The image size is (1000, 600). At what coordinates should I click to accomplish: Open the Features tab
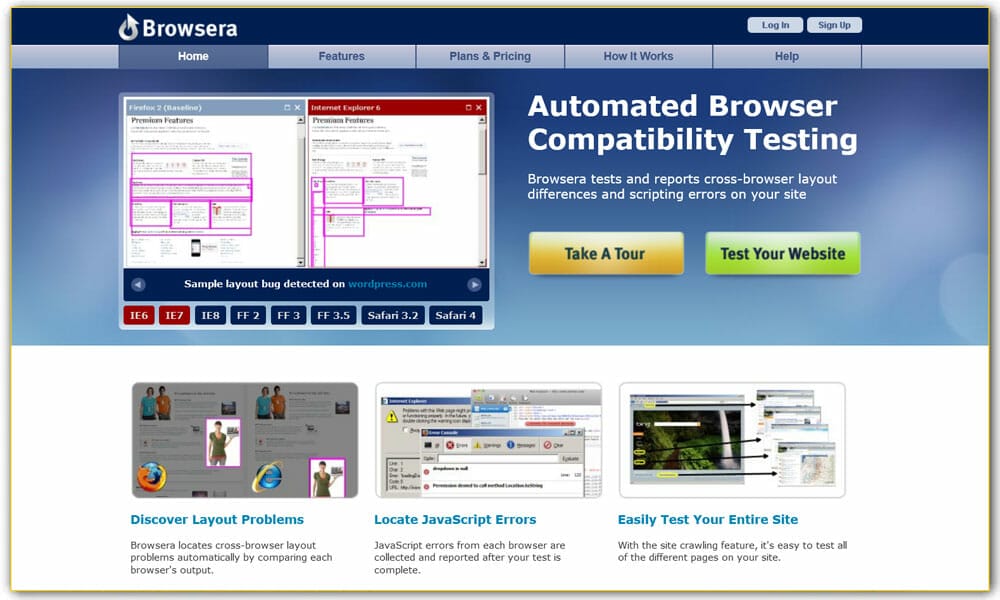pos(341,57)
